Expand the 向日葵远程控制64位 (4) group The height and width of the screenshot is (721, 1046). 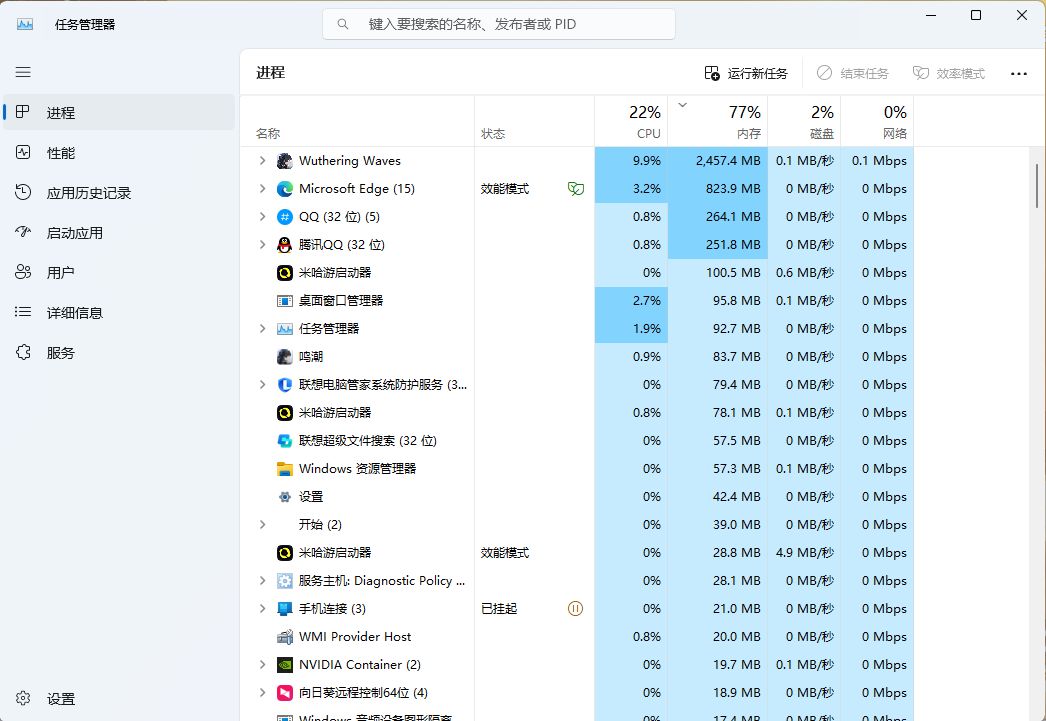pos(262,693)
